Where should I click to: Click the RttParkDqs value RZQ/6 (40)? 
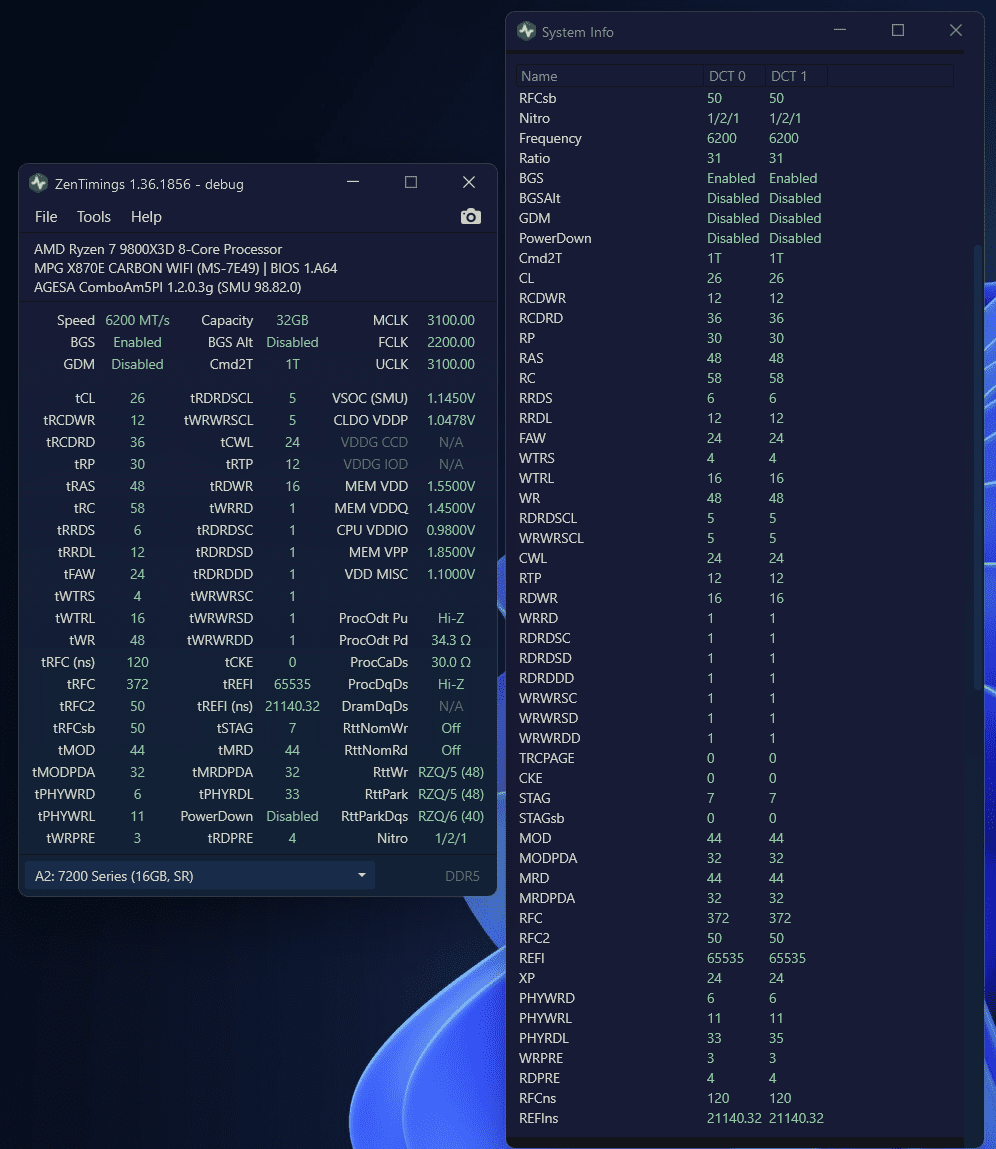point(451,816)
